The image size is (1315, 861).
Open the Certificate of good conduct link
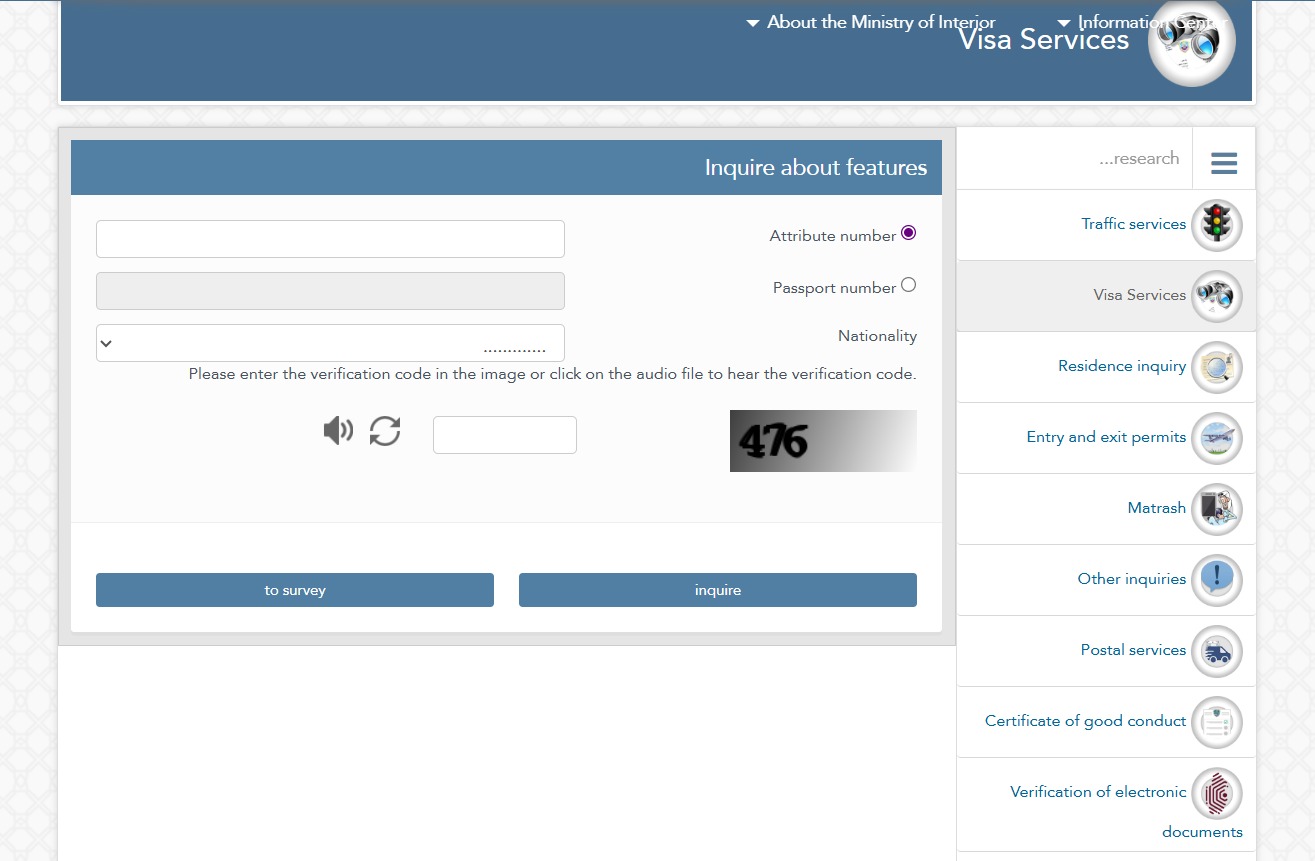pos(1085,721)
